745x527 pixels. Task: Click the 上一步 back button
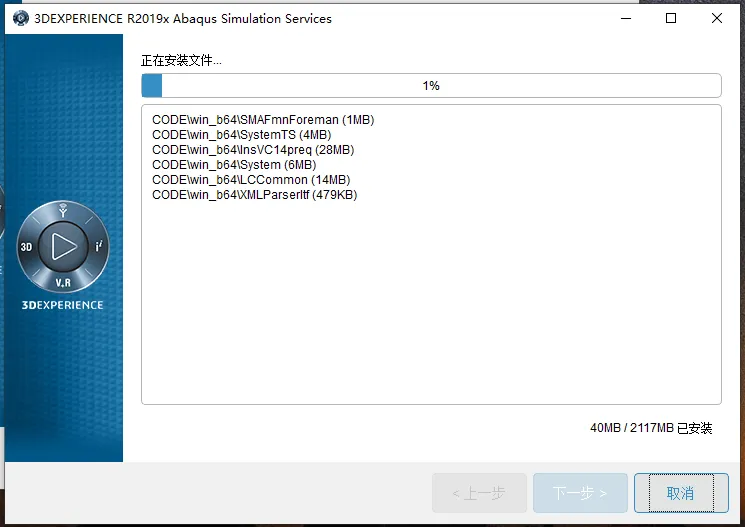[479, 493]
